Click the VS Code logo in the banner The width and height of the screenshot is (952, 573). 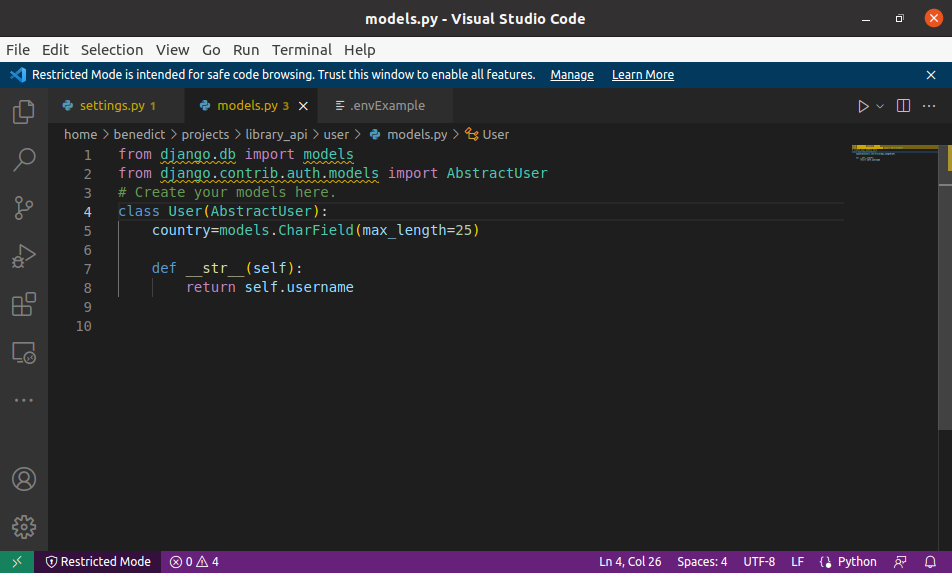[18, 75]
